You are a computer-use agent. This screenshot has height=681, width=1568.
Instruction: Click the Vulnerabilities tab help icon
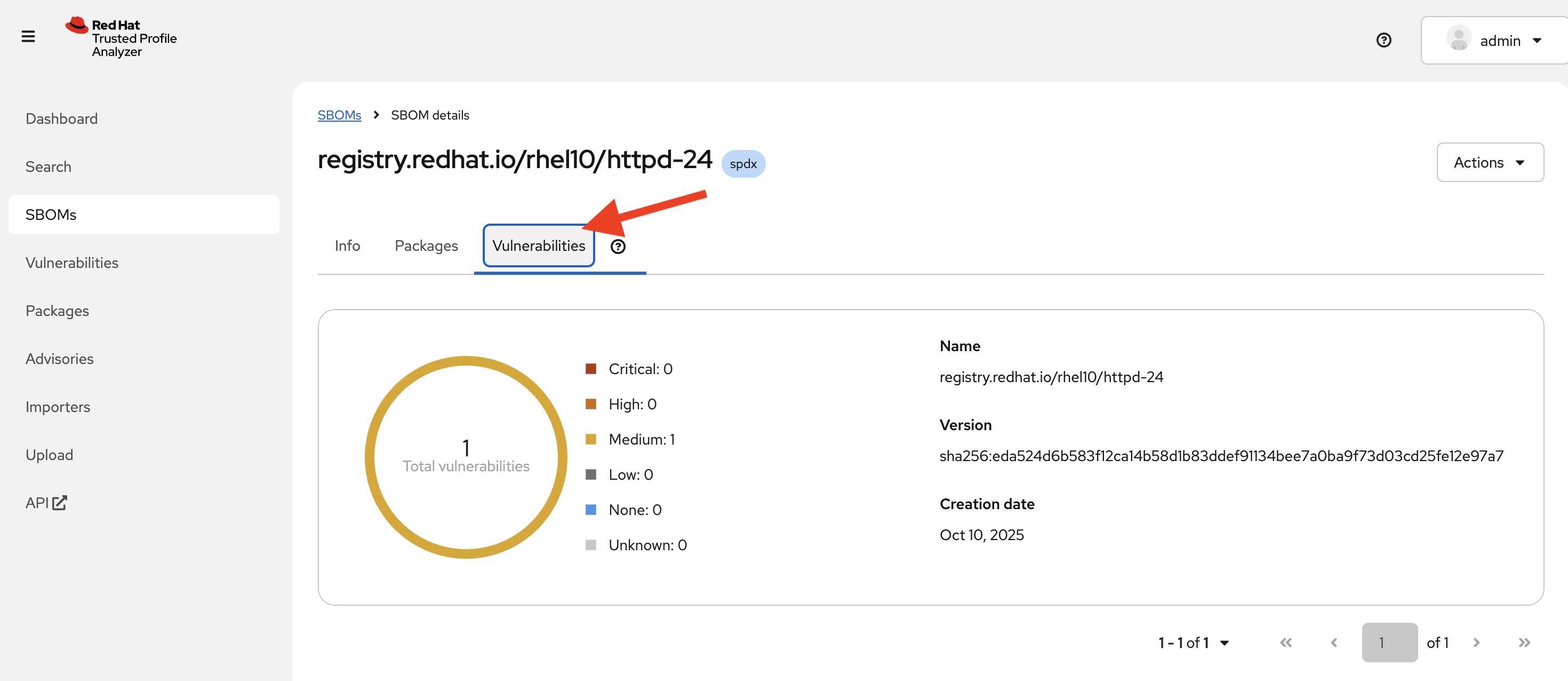coord(618,246)
